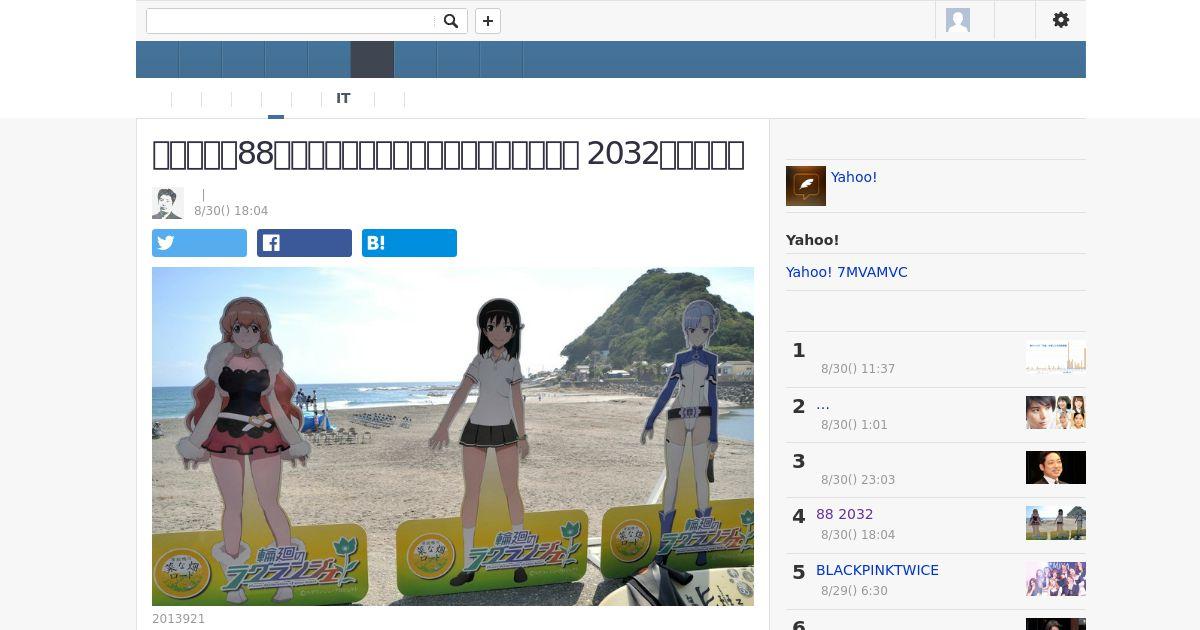Click ranking 3 man thumbnail

pos(1056,468)
